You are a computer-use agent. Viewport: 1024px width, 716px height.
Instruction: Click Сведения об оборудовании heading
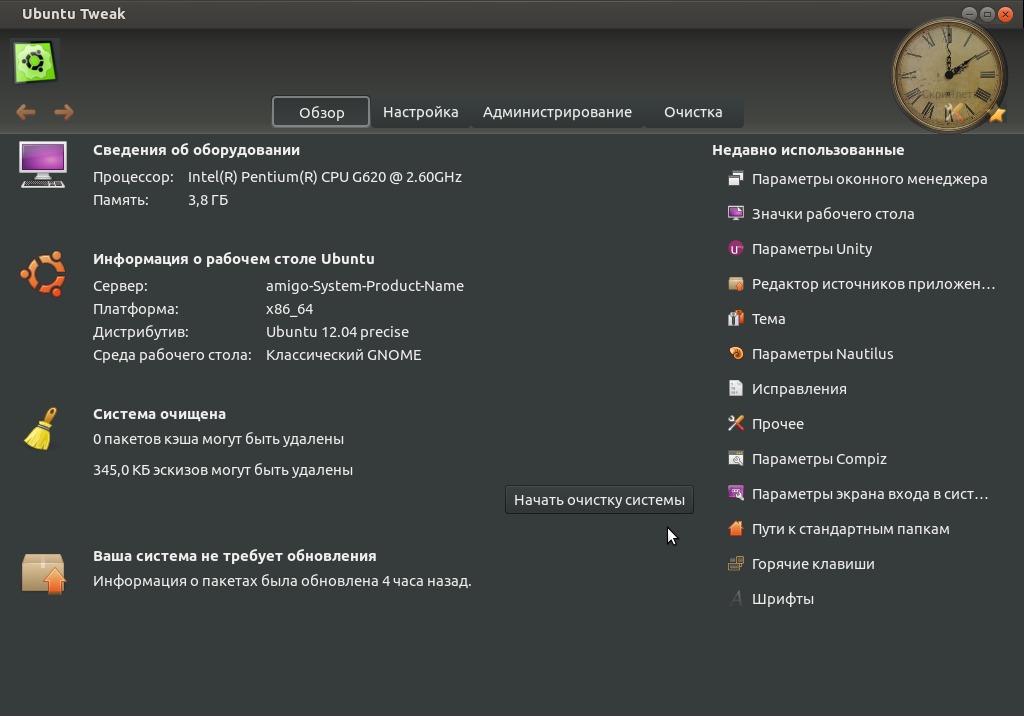pyautogui.click(x=196, y=150)
